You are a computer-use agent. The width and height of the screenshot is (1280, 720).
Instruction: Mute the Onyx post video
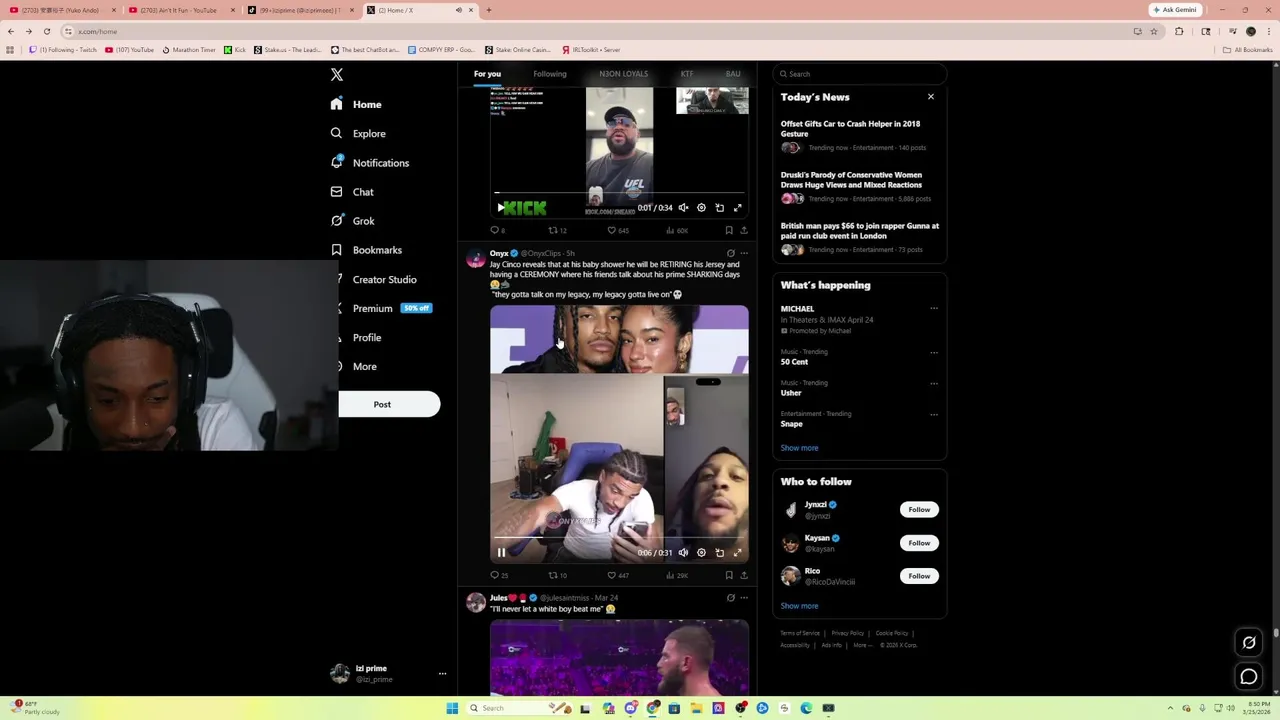(683, 552)
